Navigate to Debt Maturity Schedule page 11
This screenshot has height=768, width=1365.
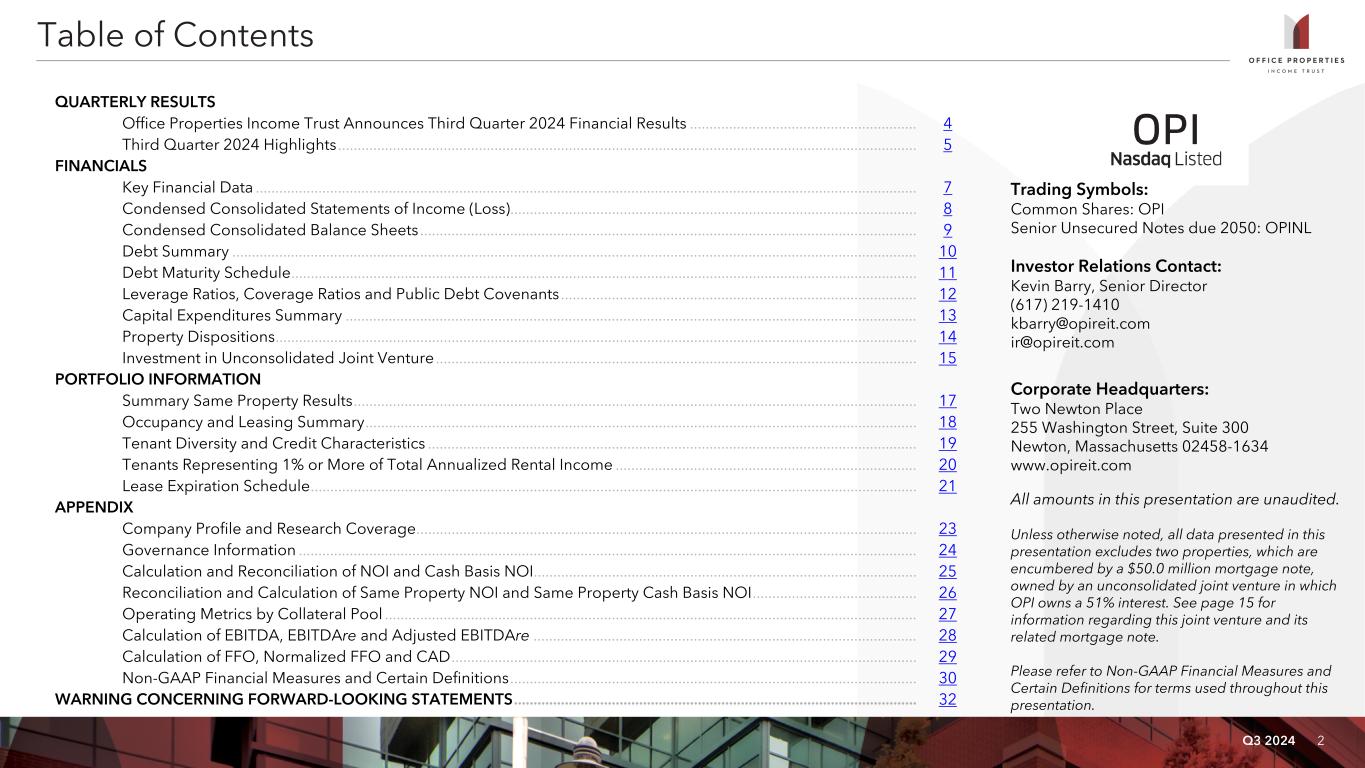pyautogui.click(x=947, y=273)
